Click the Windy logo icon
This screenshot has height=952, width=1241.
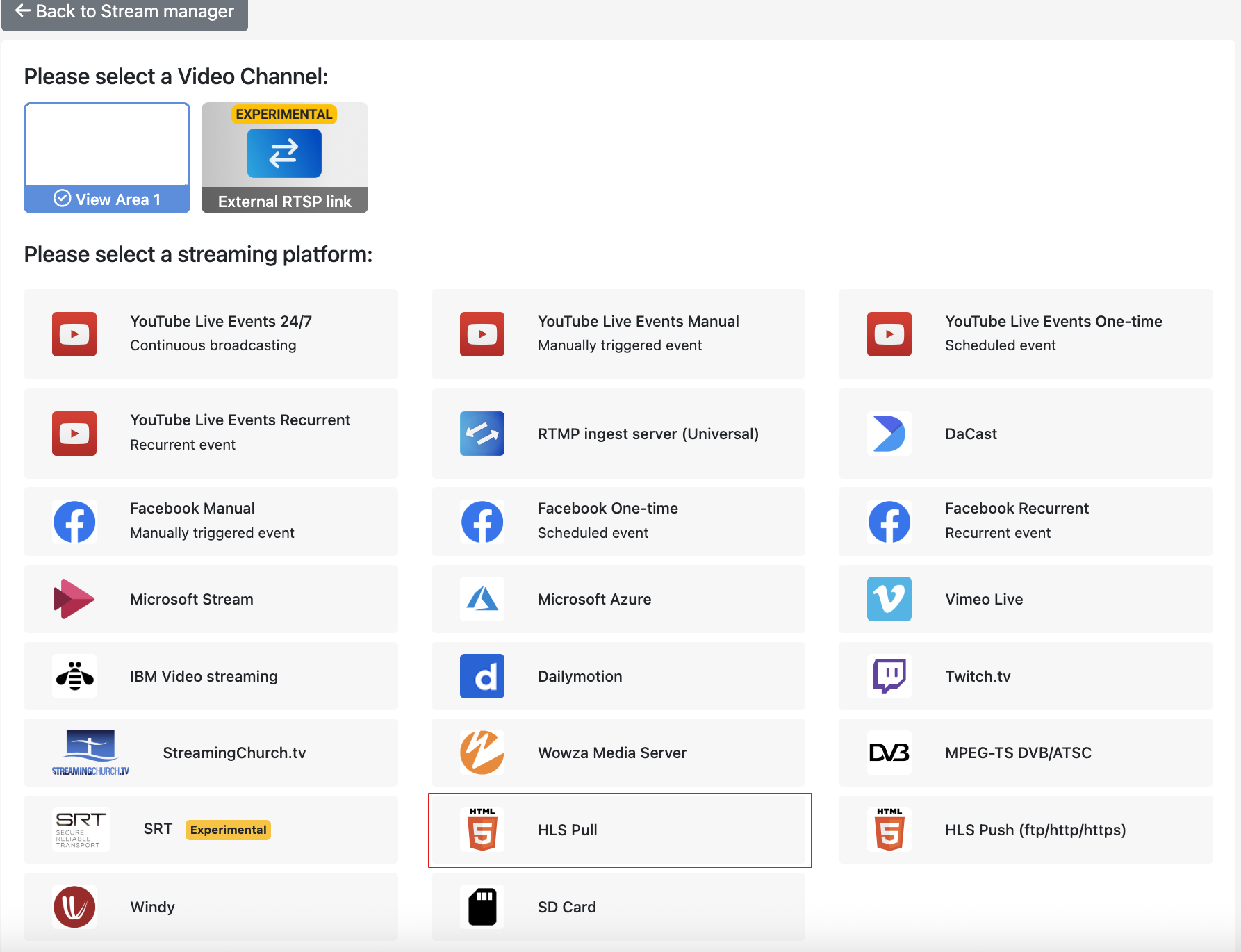tap(74, 907)
